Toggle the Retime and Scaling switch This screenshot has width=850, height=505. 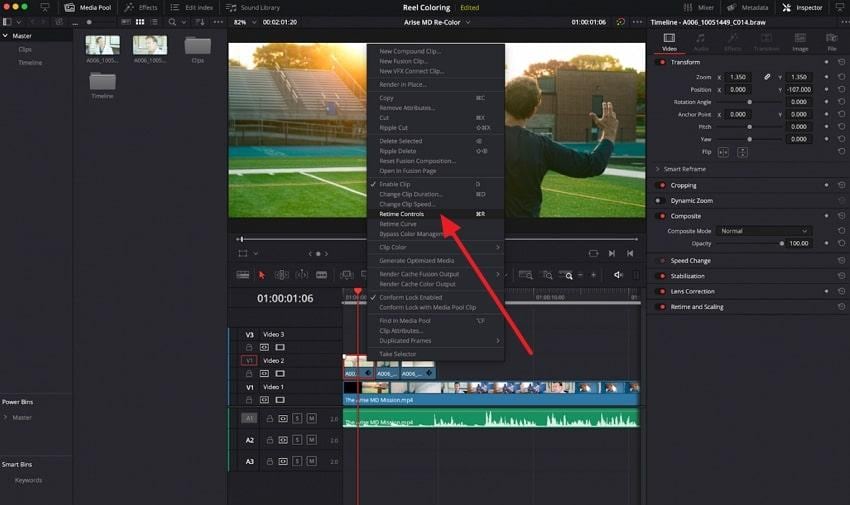pos(661,307)
